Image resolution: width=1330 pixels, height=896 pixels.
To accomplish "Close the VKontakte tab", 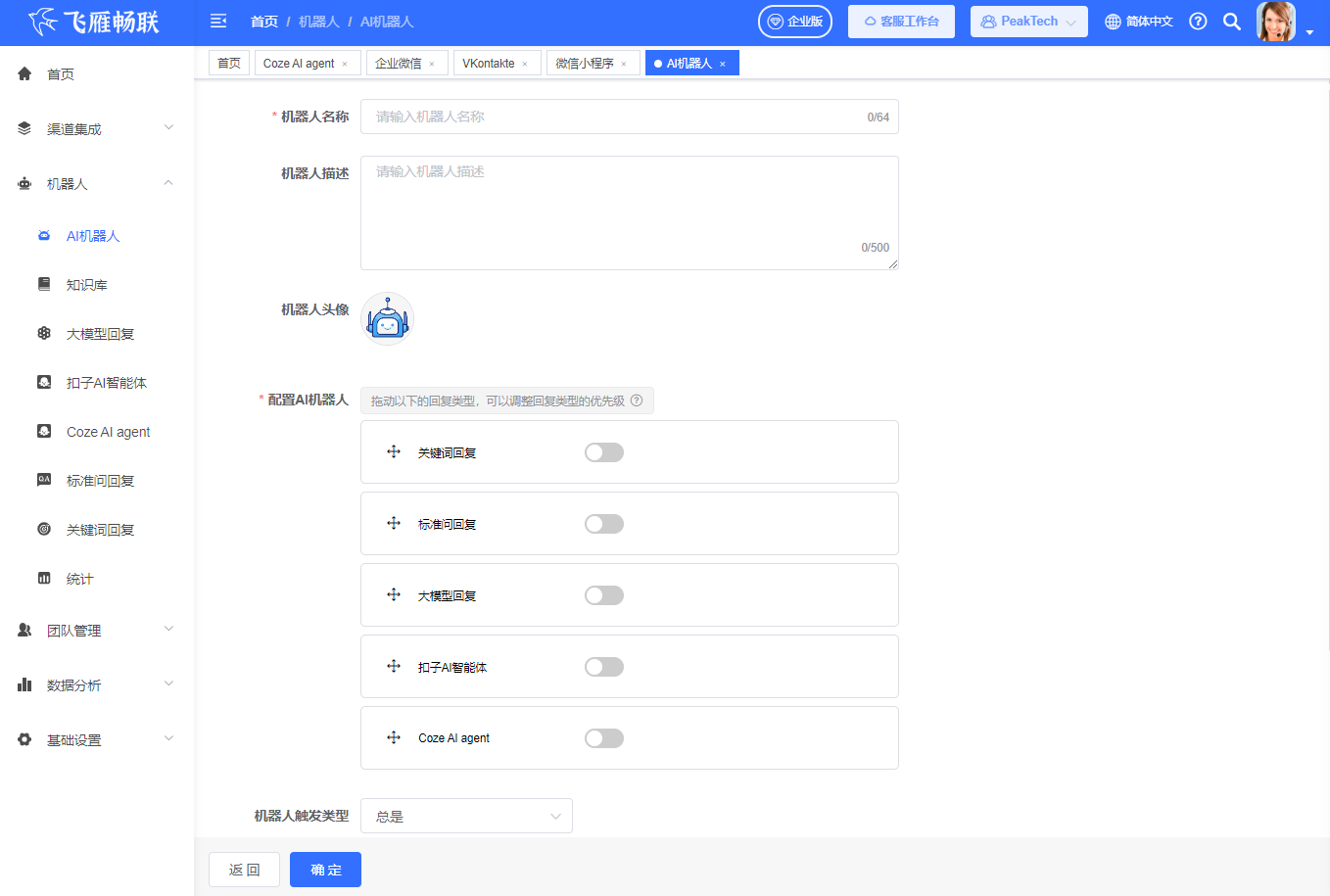I will coord(525,64).
